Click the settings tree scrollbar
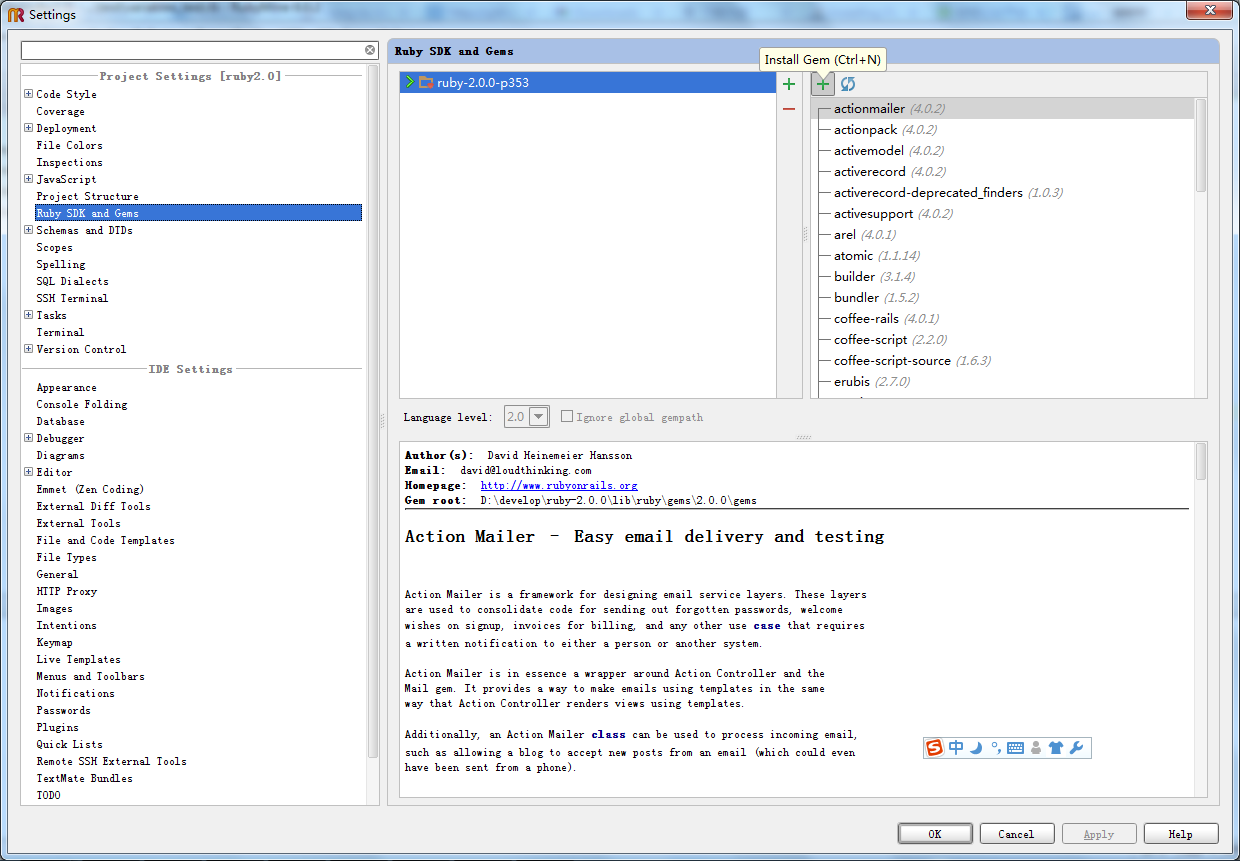The height and width of the screenshot is (861, 1240). (x=373, y=410)
